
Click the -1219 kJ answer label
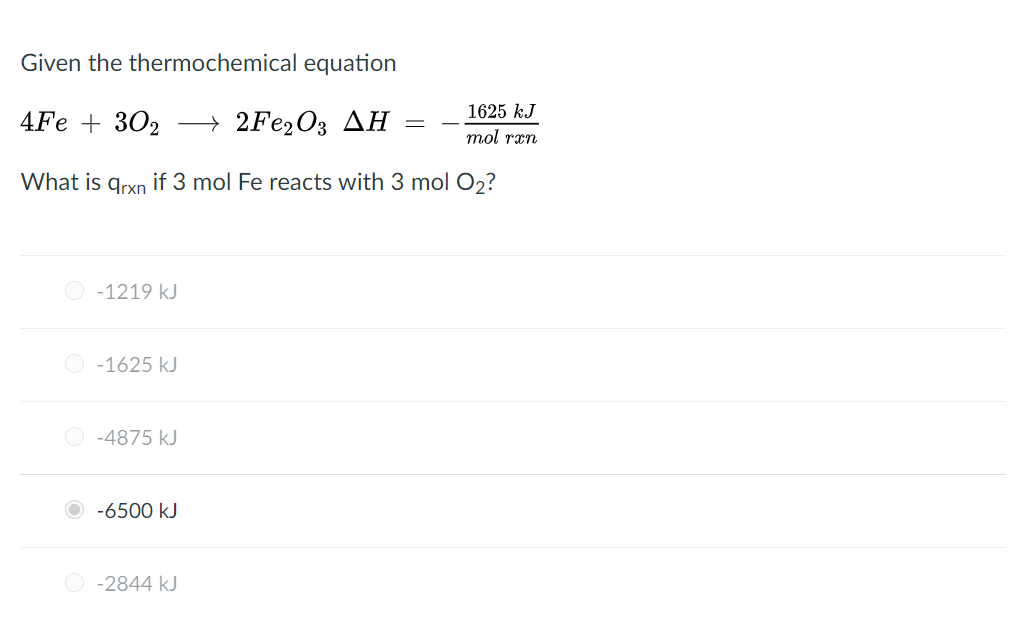click(135, 291)
